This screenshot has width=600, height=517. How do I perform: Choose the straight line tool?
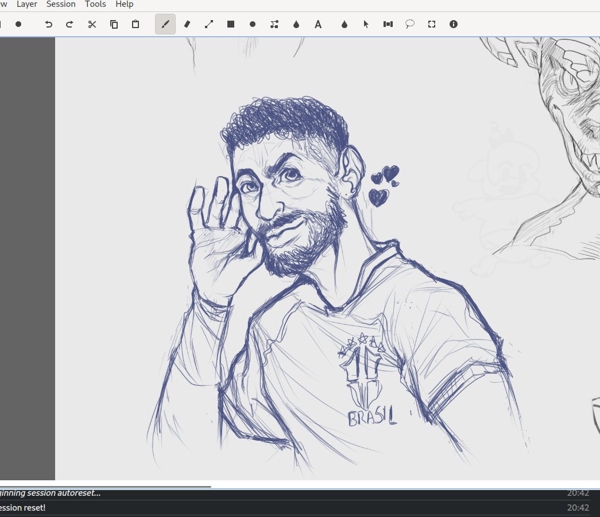[x=209, y=24]
